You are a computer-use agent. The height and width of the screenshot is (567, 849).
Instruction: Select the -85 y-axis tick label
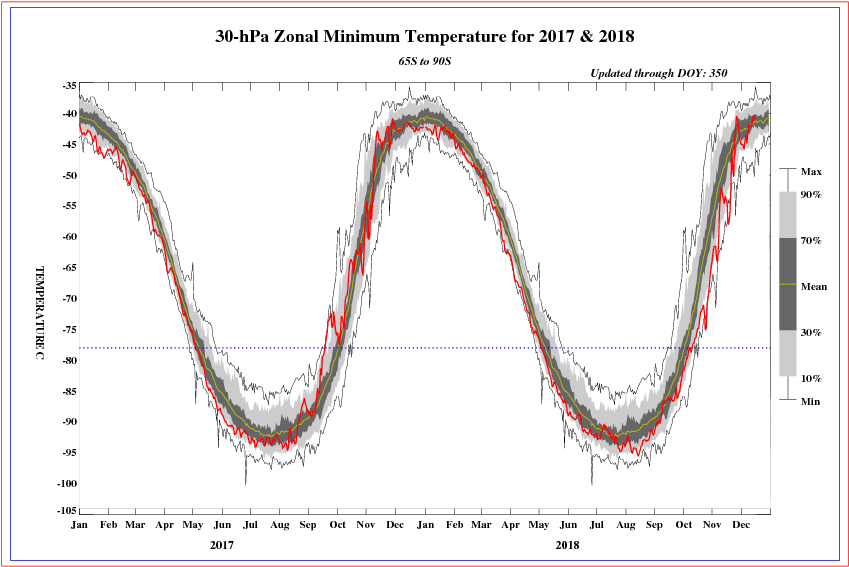[x=70, y=390]
